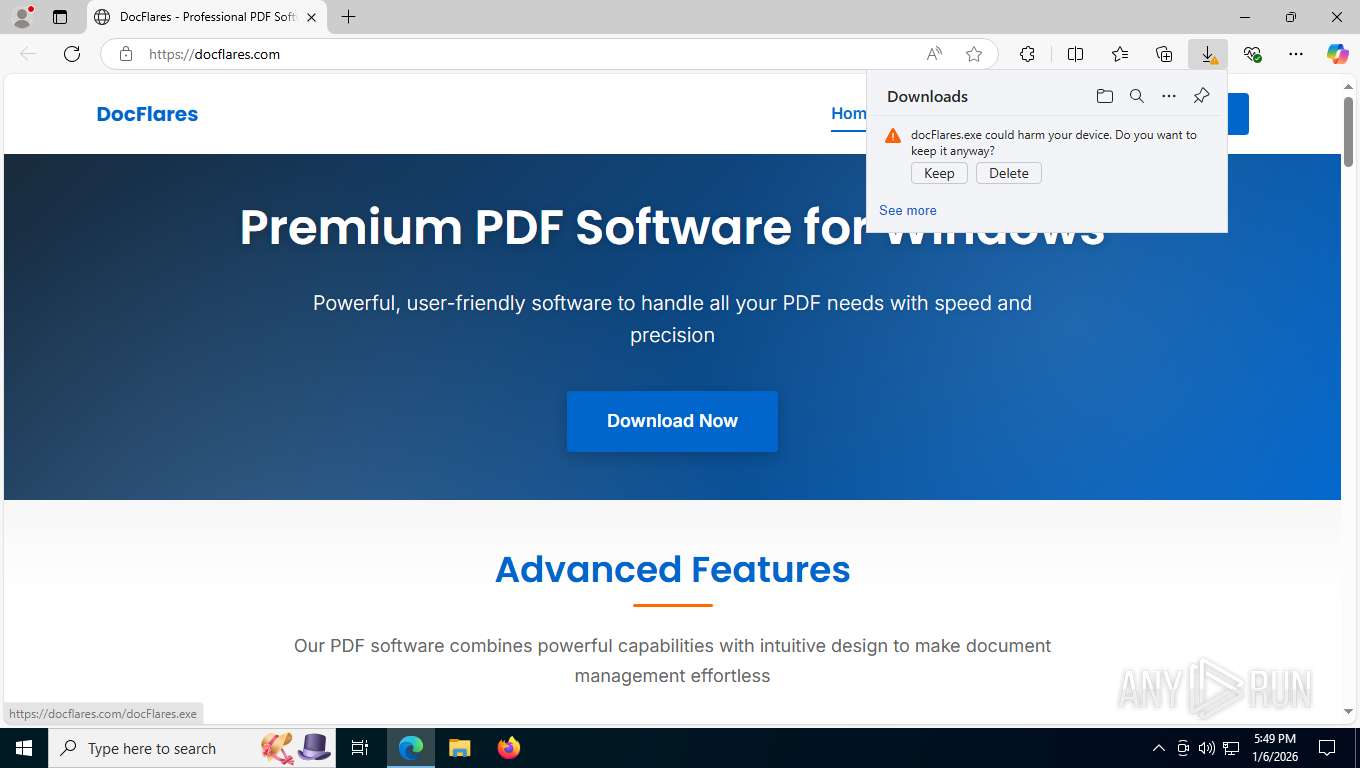Screen dimensions: 1360x768
Task: Launch Firefox from the taskbar
Action: pos(509,748)
